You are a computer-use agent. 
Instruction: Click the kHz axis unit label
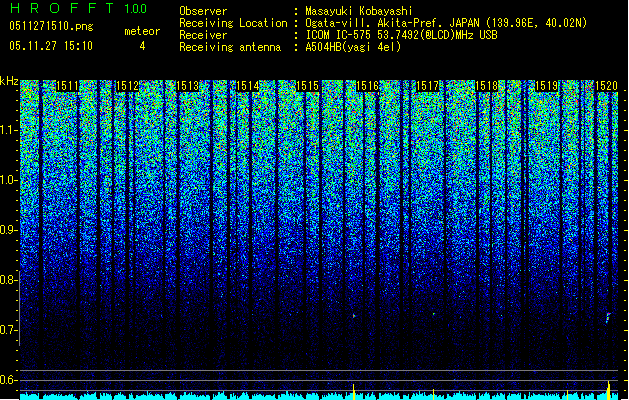click(x=9, y=81)
